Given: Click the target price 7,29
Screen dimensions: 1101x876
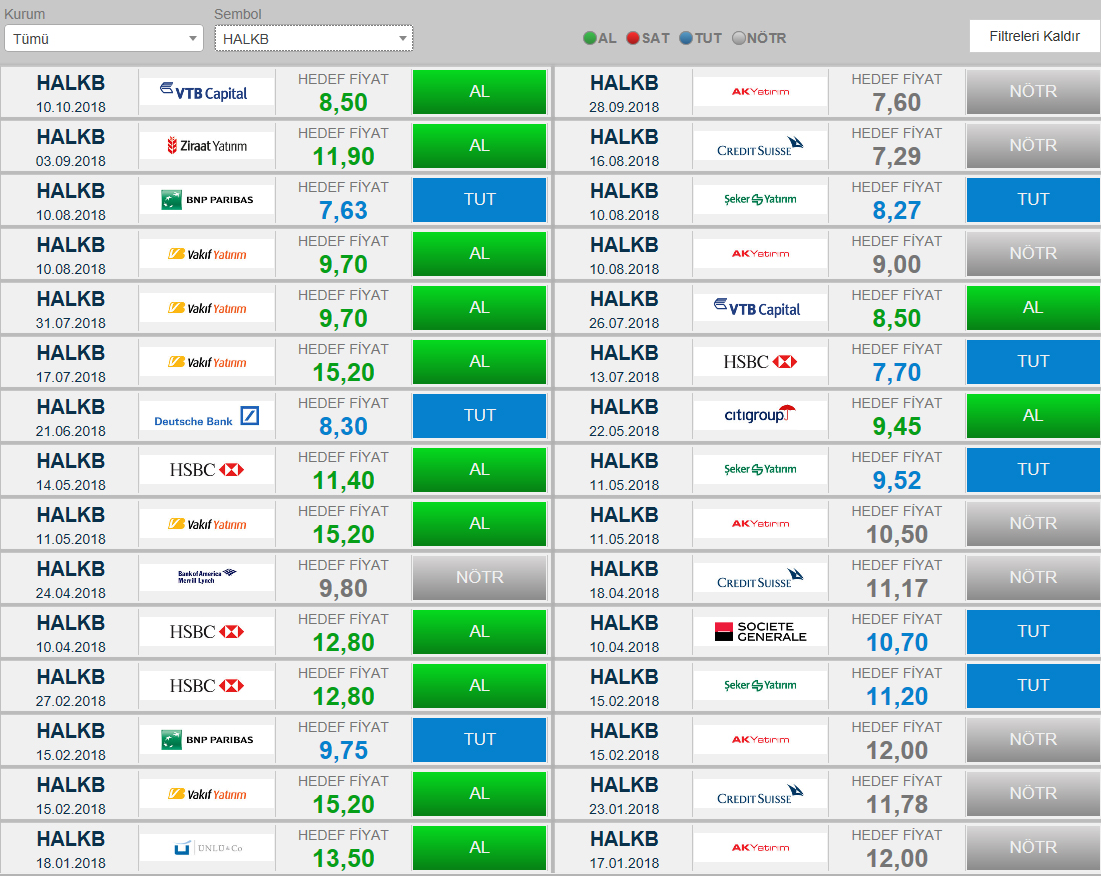Looking at the screenshot, I should tap(897, 157).
